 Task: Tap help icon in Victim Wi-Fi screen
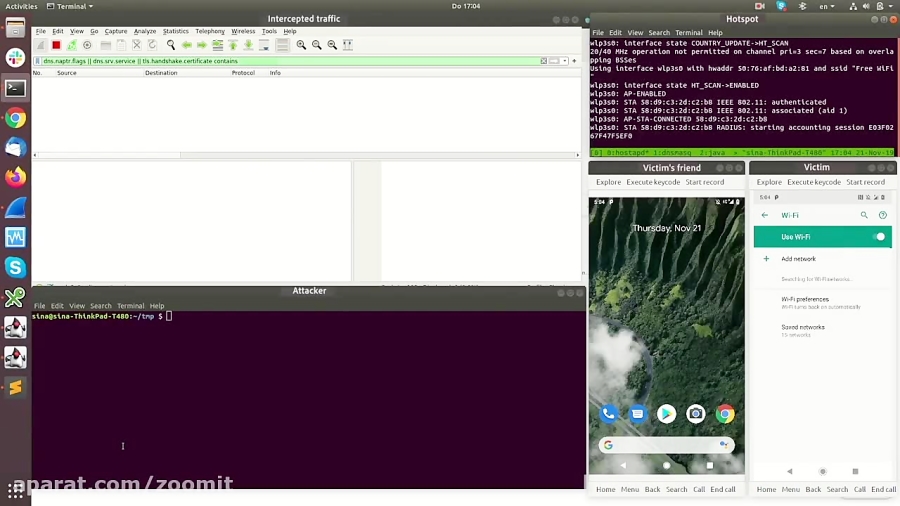[x=883, y=215]
